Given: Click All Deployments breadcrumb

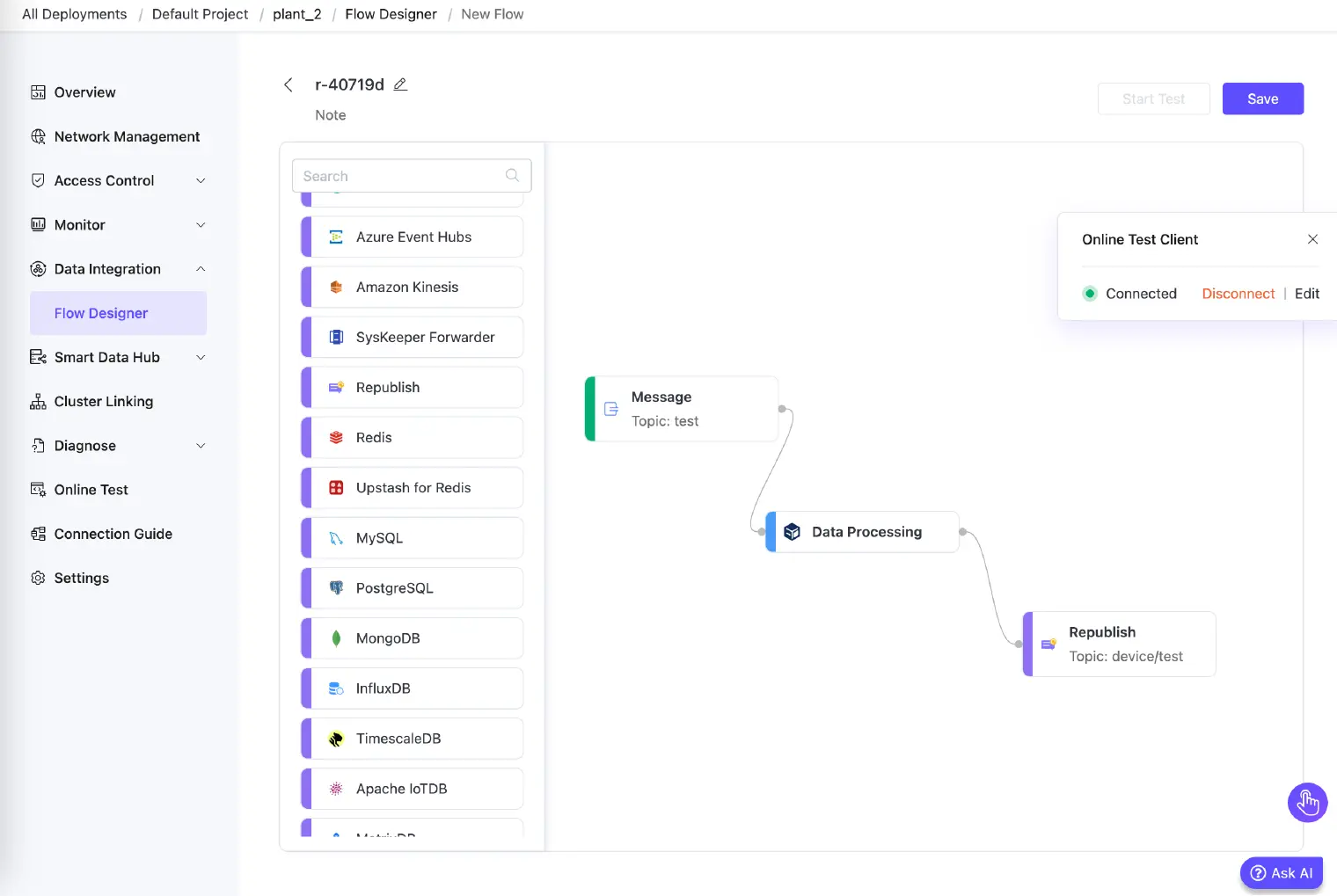Looking at the screenshot, I should tap(75, 14).
